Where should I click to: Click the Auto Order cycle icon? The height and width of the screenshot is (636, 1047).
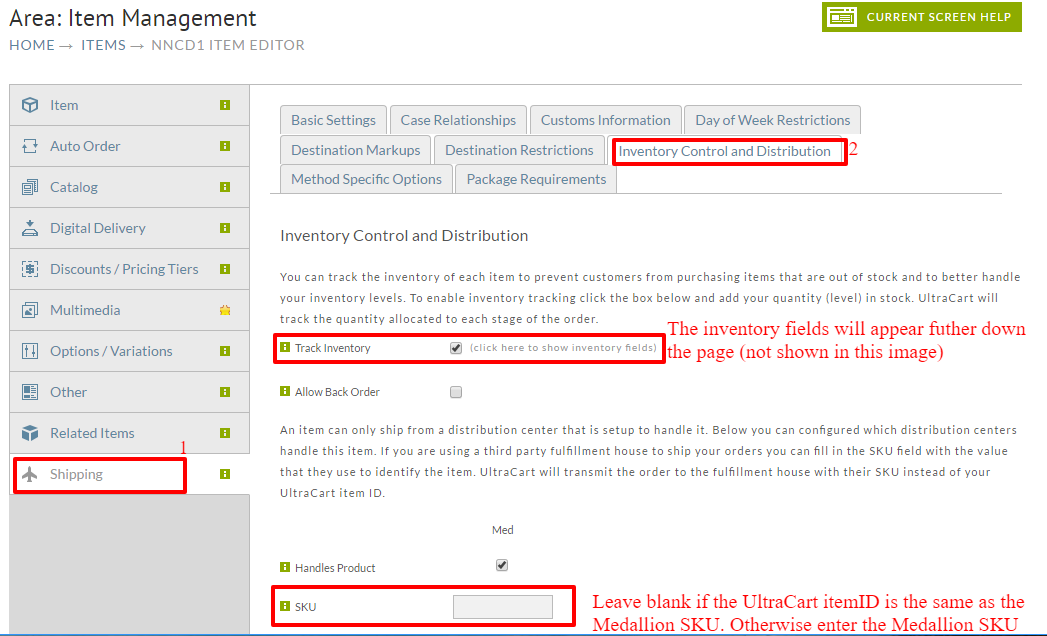(x=29, y=146)
